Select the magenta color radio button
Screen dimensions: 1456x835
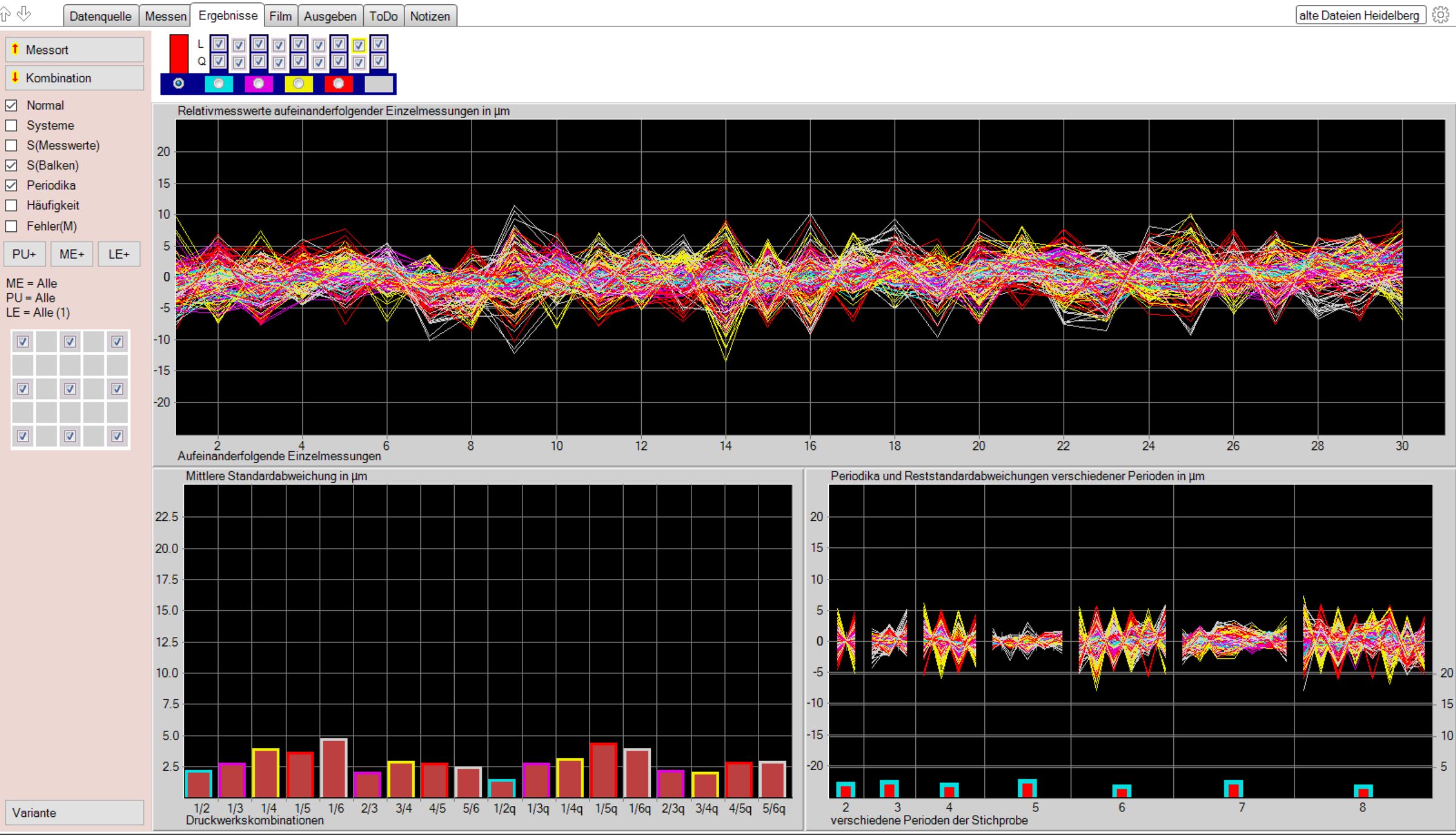coord(259,84)
